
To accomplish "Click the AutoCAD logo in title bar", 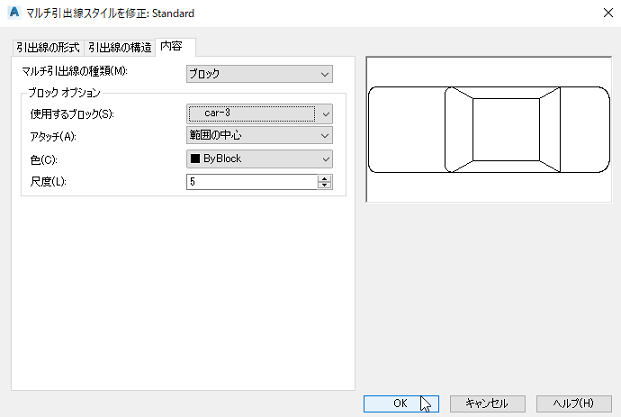I will tap(14, 13).
